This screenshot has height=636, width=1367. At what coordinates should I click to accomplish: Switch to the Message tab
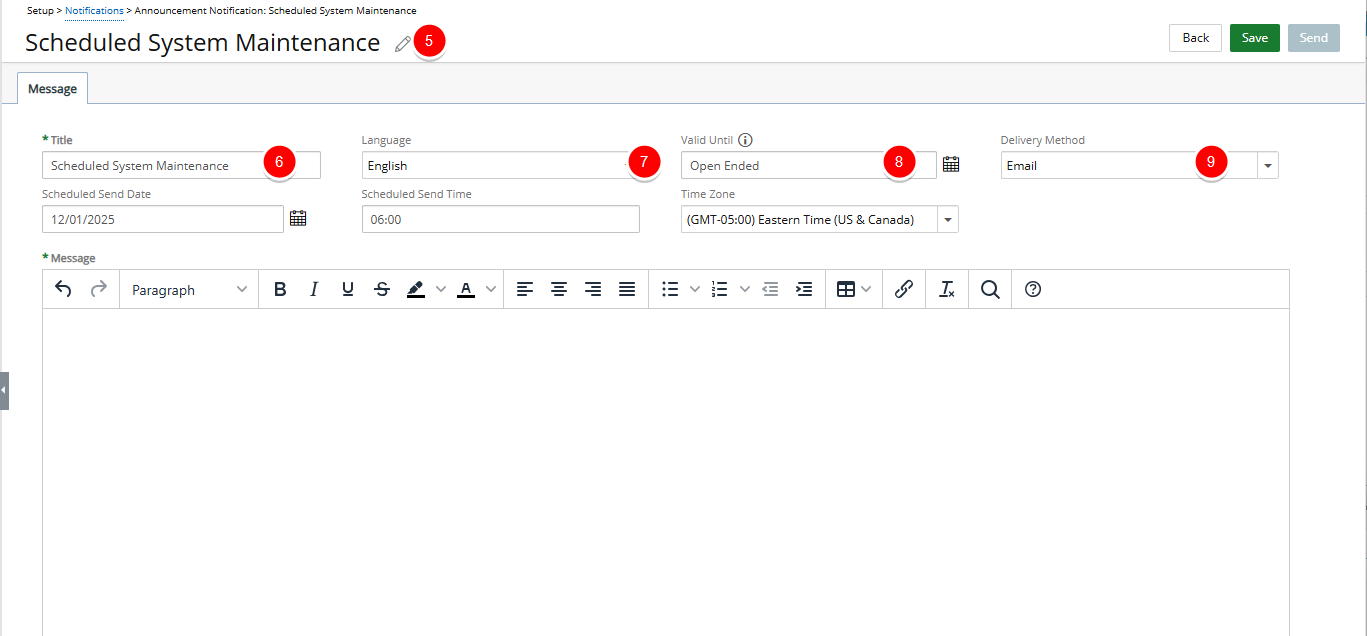pyautogui.click(x=53, y=89)
